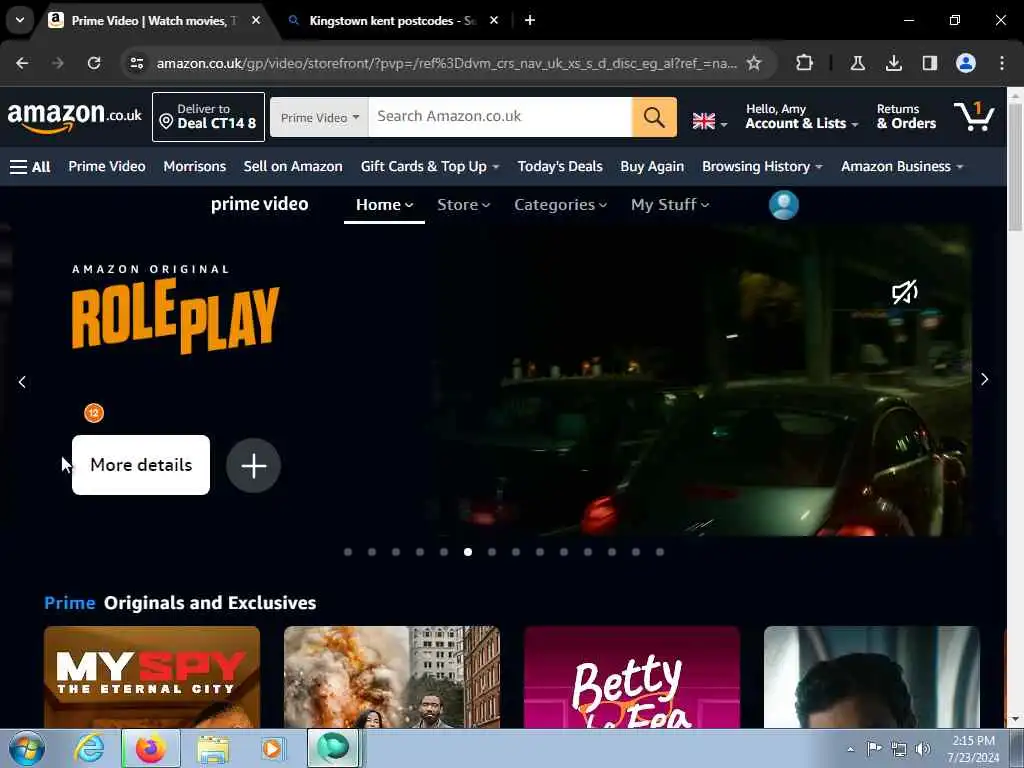The width and height of the screenshot is (1024, 768).
Task: Open the browser extensions puzzle icon
Action: pyautogui.click(x=805, y=63)
